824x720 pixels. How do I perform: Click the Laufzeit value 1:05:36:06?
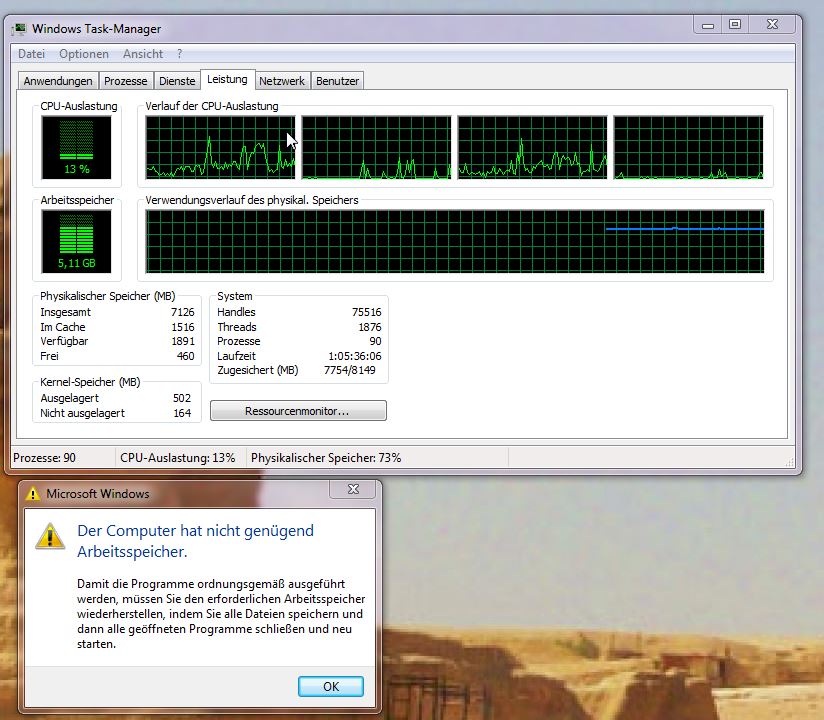355,356
